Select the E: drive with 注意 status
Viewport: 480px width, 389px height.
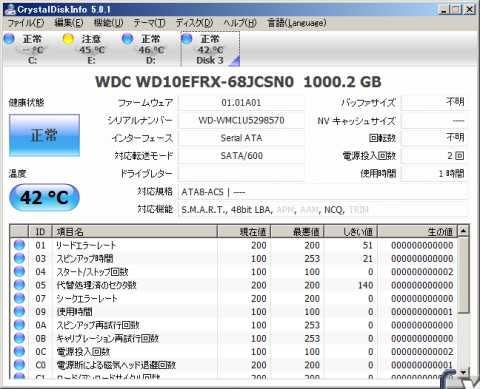91,49
